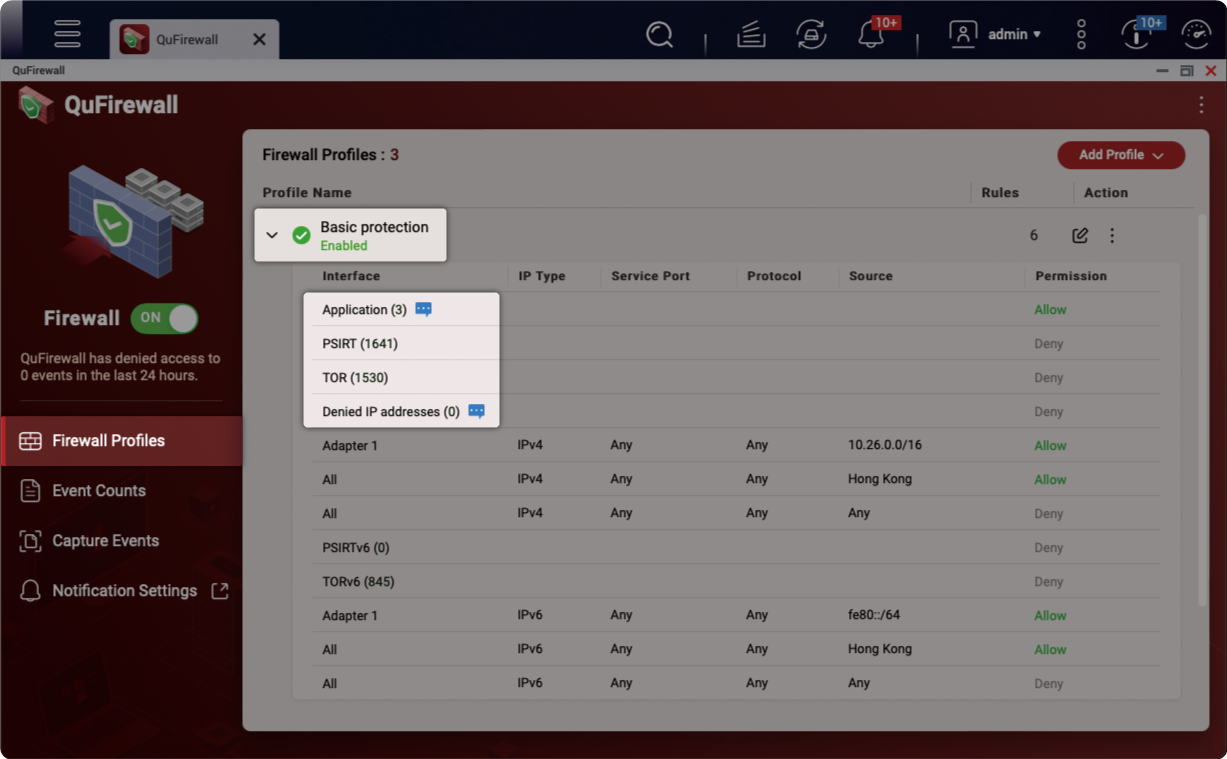The width and height of the screenshot is (1227, 759).
Task: Click the Notification Settings bell icon
Action: pos(31,591)
